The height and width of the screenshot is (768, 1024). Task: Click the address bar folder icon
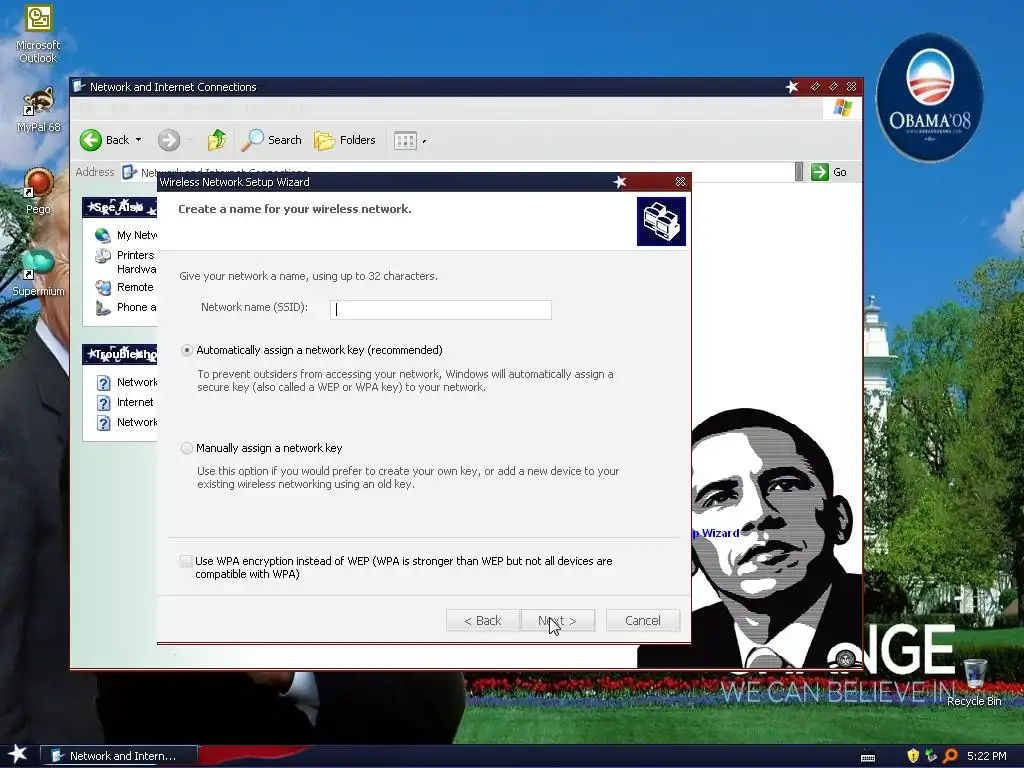coord(129,172)
